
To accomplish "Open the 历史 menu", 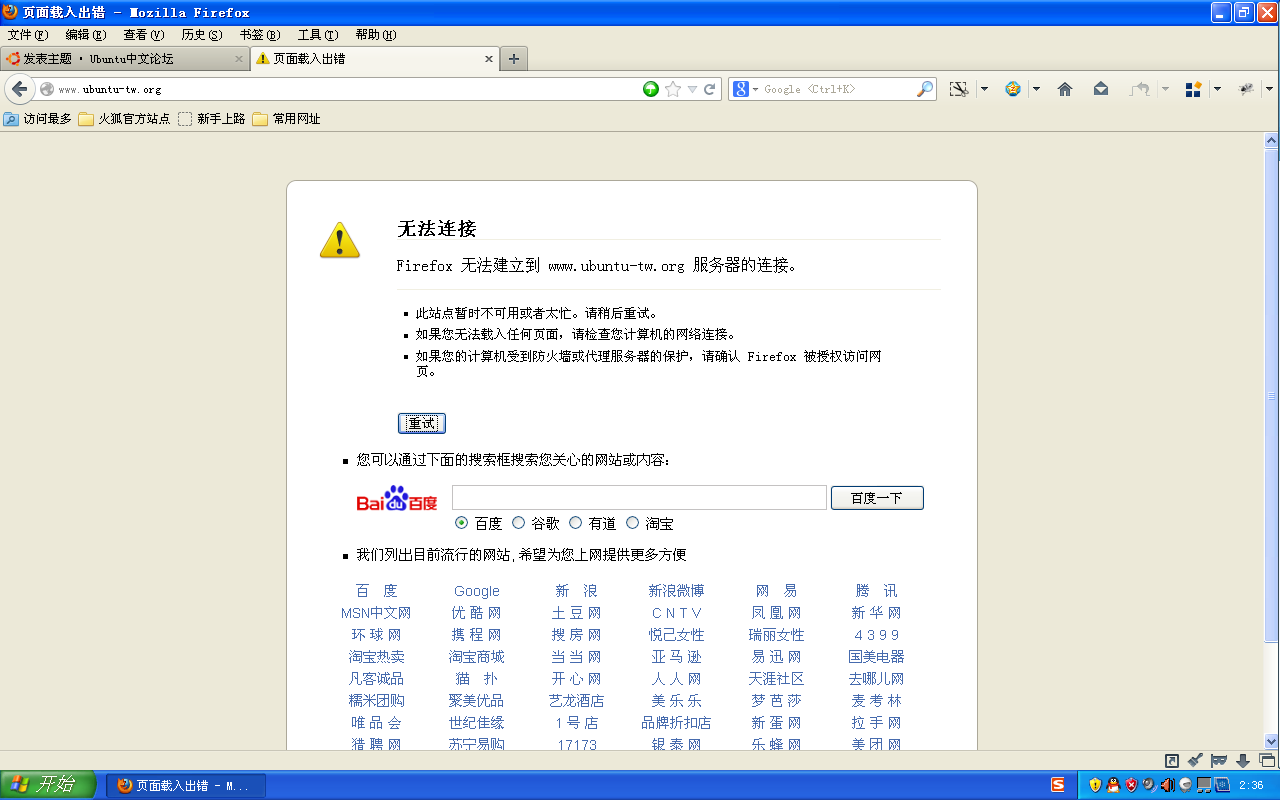I will coord(201,35).
